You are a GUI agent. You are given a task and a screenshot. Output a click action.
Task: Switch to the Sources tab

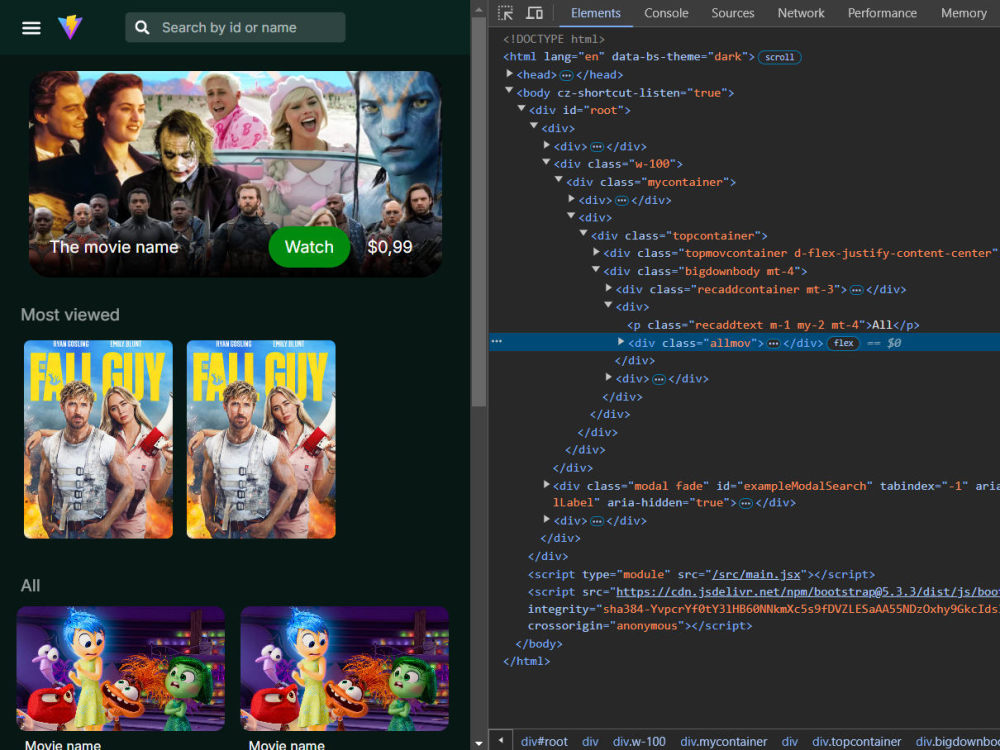[x=733, y=13]
